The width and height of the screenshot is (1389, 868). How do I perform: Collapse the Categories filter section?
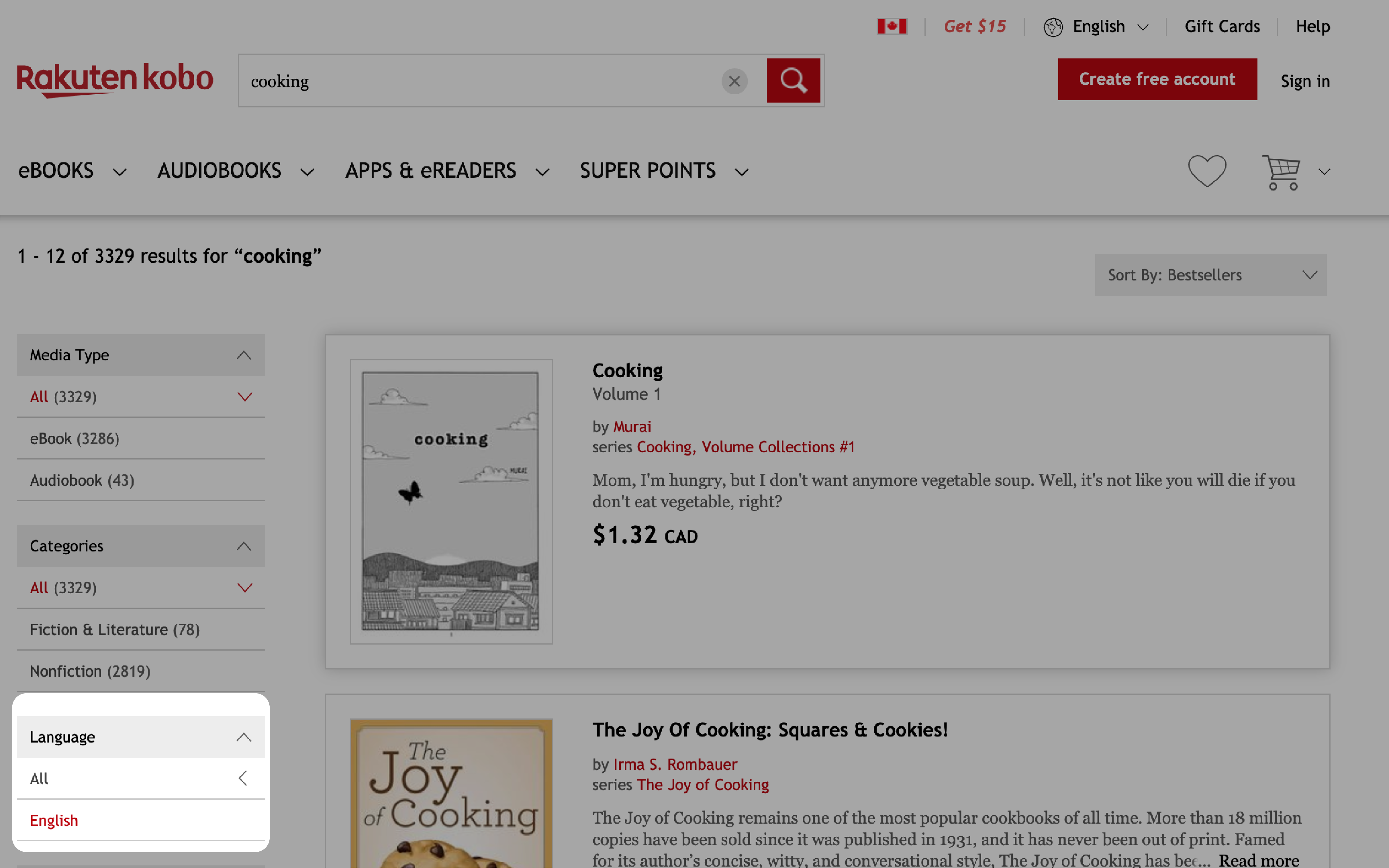[244, 546]
